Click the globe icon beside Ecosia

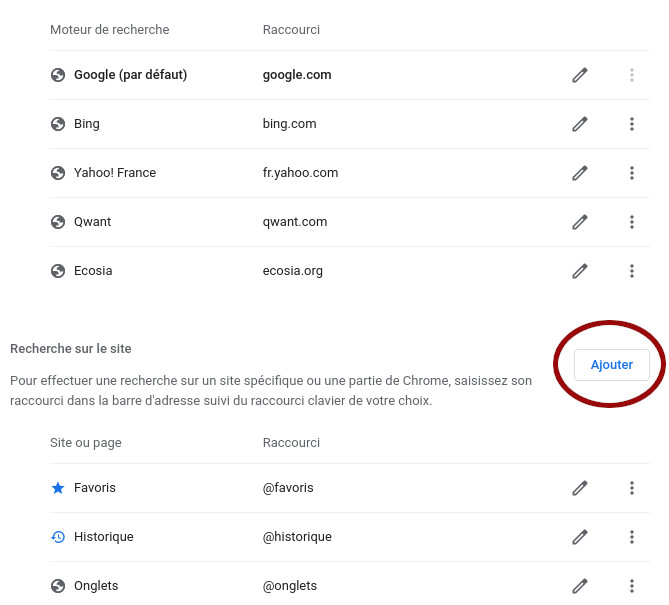tap(58, 271)
